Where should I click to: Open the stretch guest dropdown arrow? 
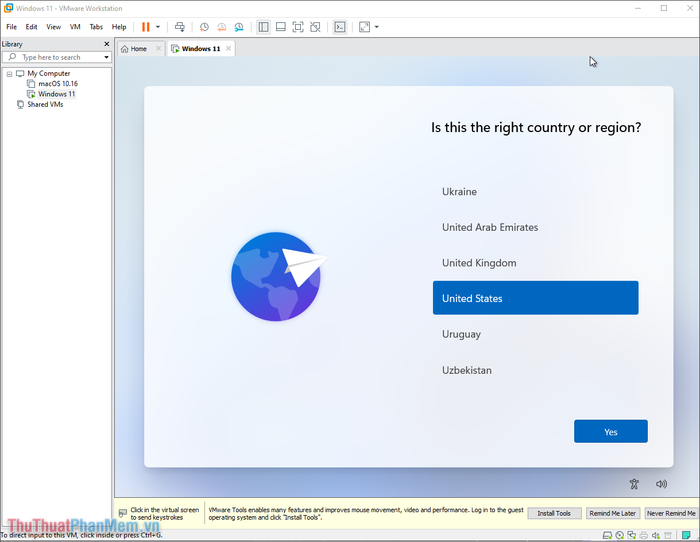(x=377, y=27)
